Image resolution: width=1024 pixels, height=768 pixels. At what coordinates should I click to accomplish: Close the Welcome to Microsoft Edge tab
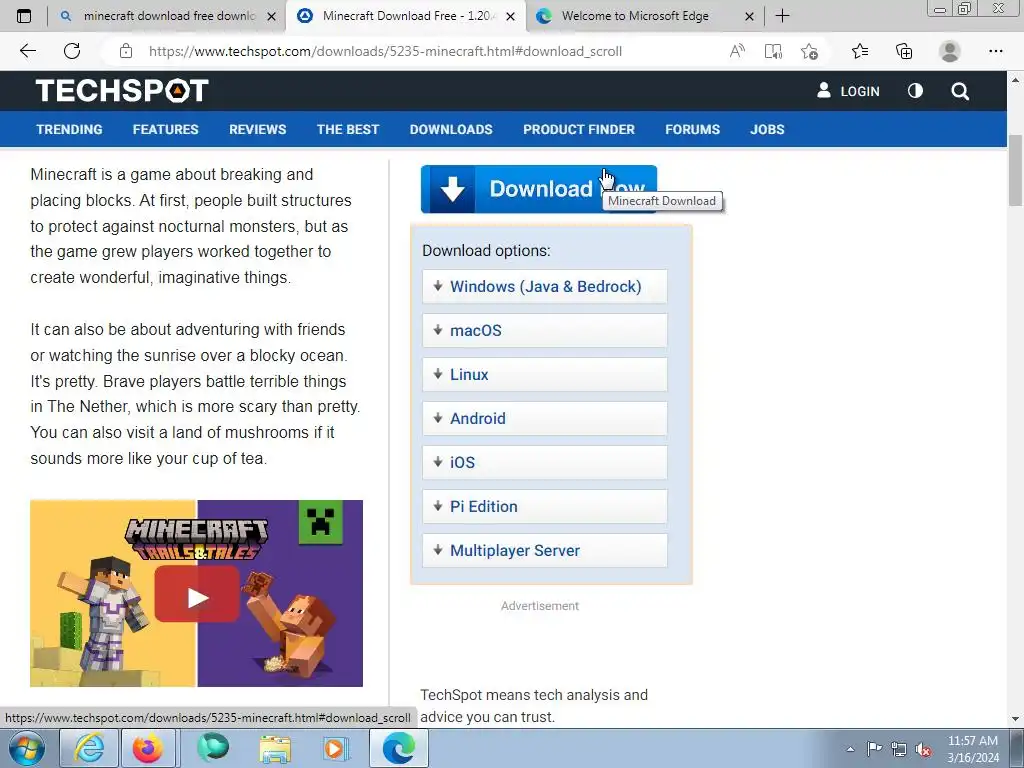point(750,16)
